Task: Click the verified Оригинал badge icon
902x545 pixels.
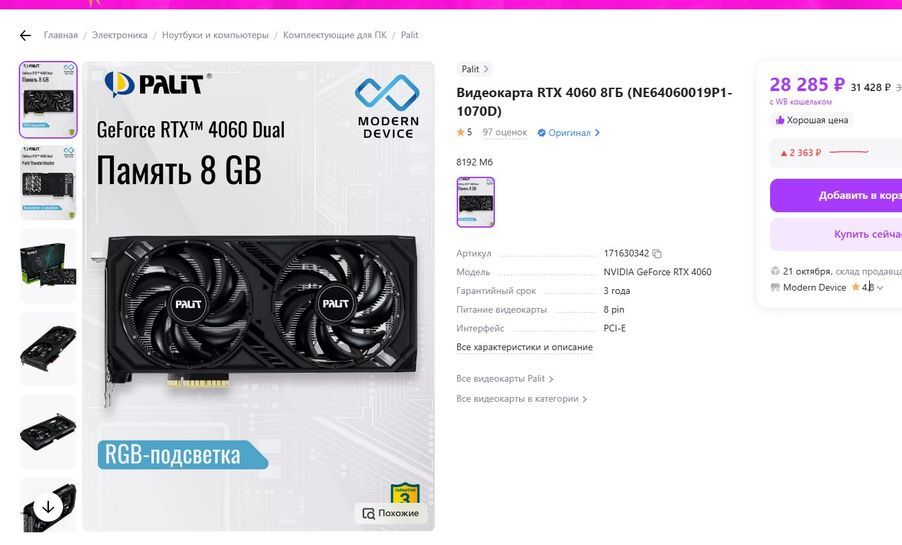Action: [x=541, y=133]
